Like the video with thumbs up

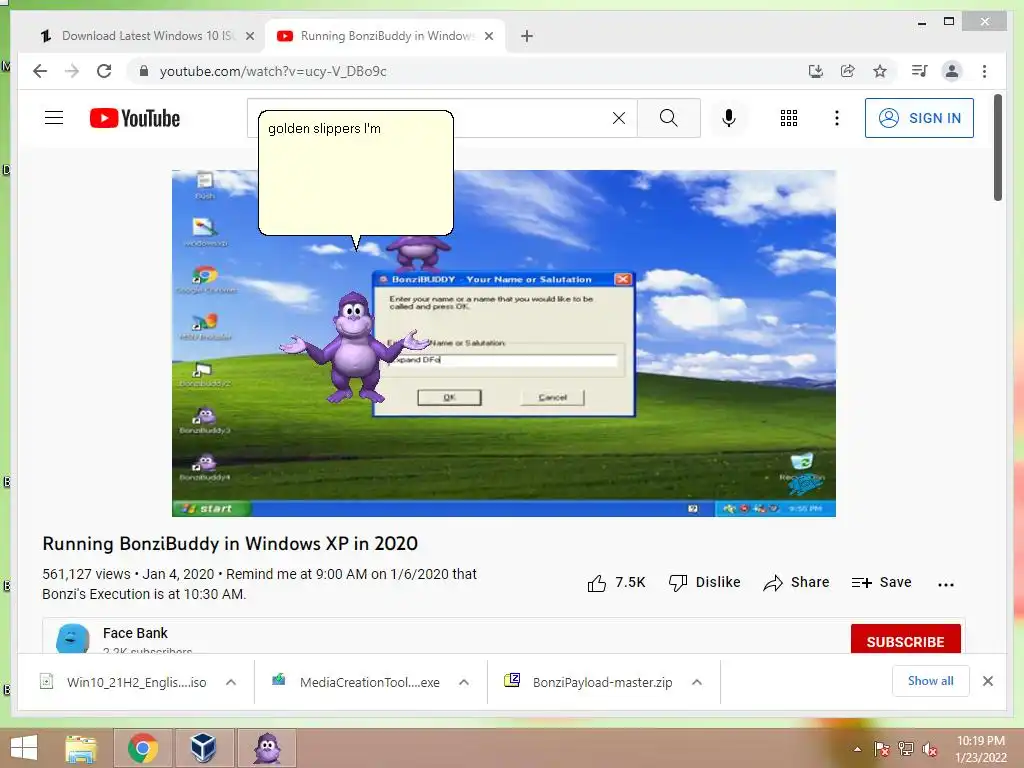click(616, 583)
